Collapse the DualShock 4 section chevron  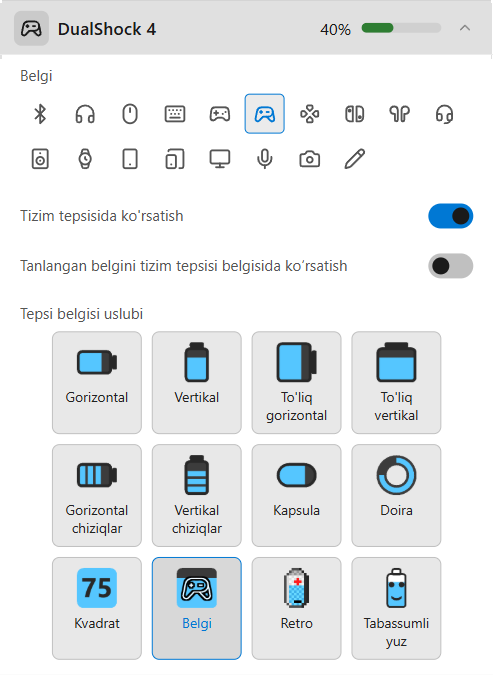click(x=465, y=28)
